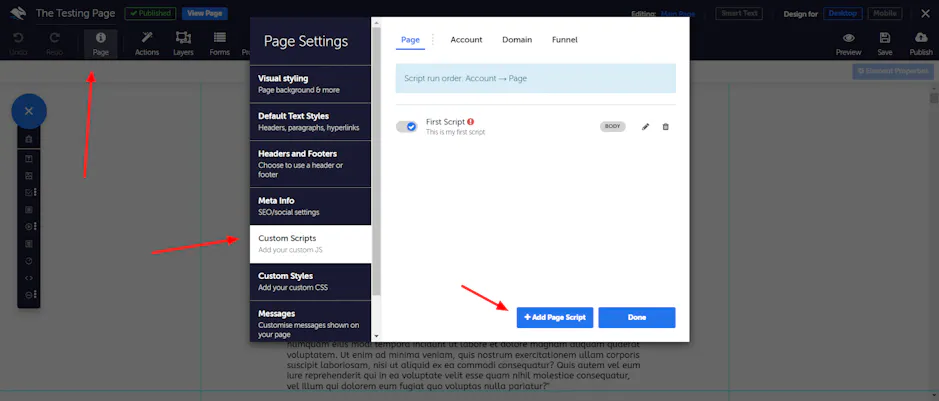Image resolution: width=939 pixels, height=401 pixels.
Task: Select the topmost widget bar icon below the X
Action: [x=29, y=139]
